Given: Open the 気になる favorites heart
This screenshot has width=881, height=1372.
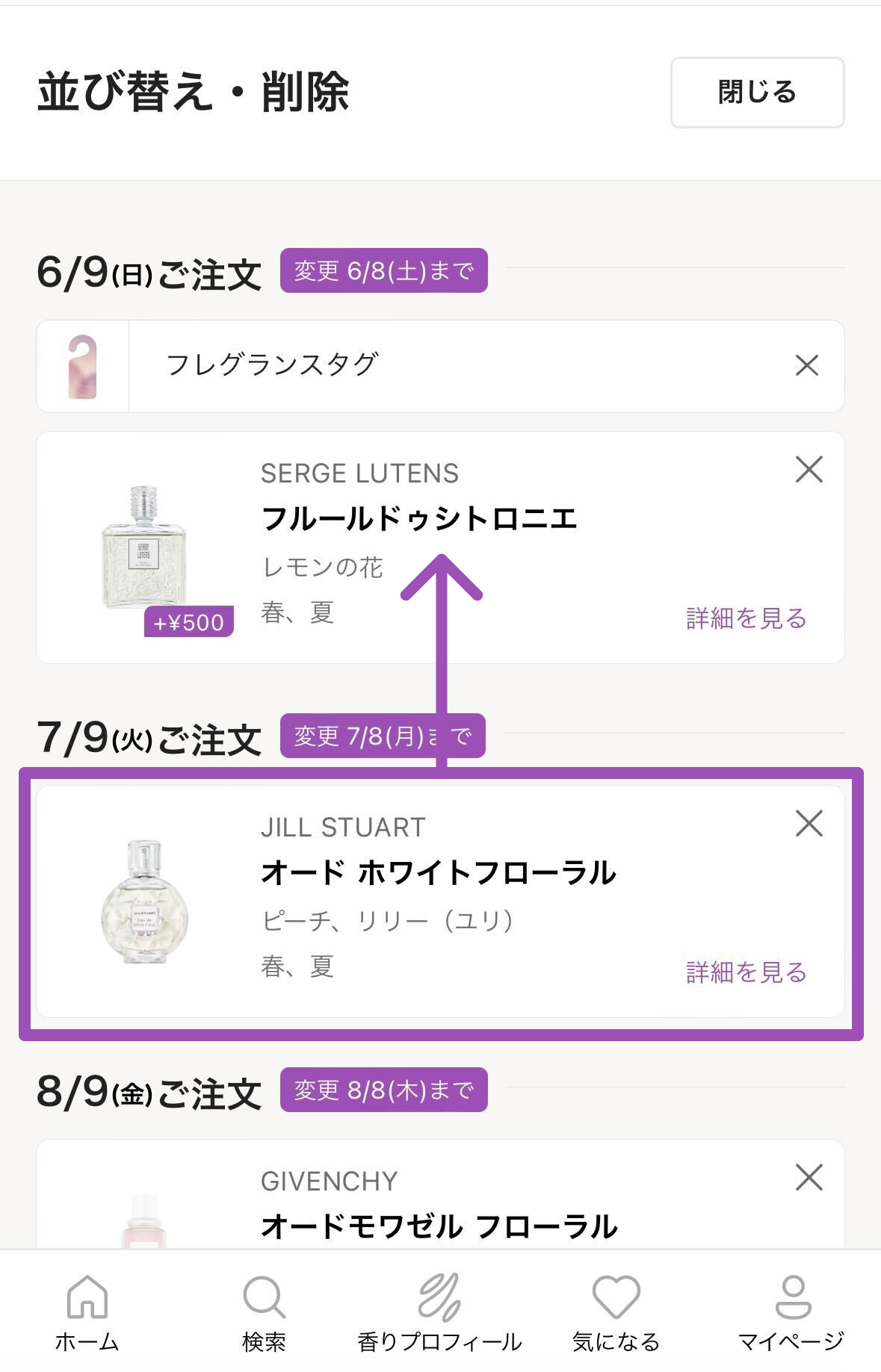Looking at the screenshot, I should (616, 1312).
